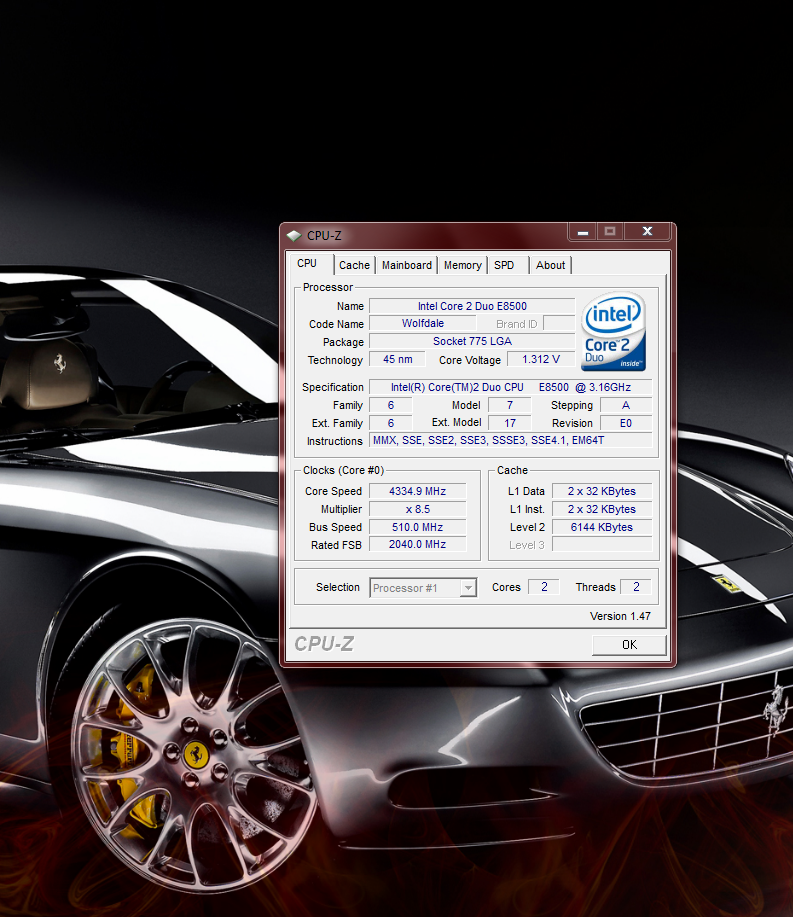
Task: Click the Threads count value
Action: click(636, 587)
